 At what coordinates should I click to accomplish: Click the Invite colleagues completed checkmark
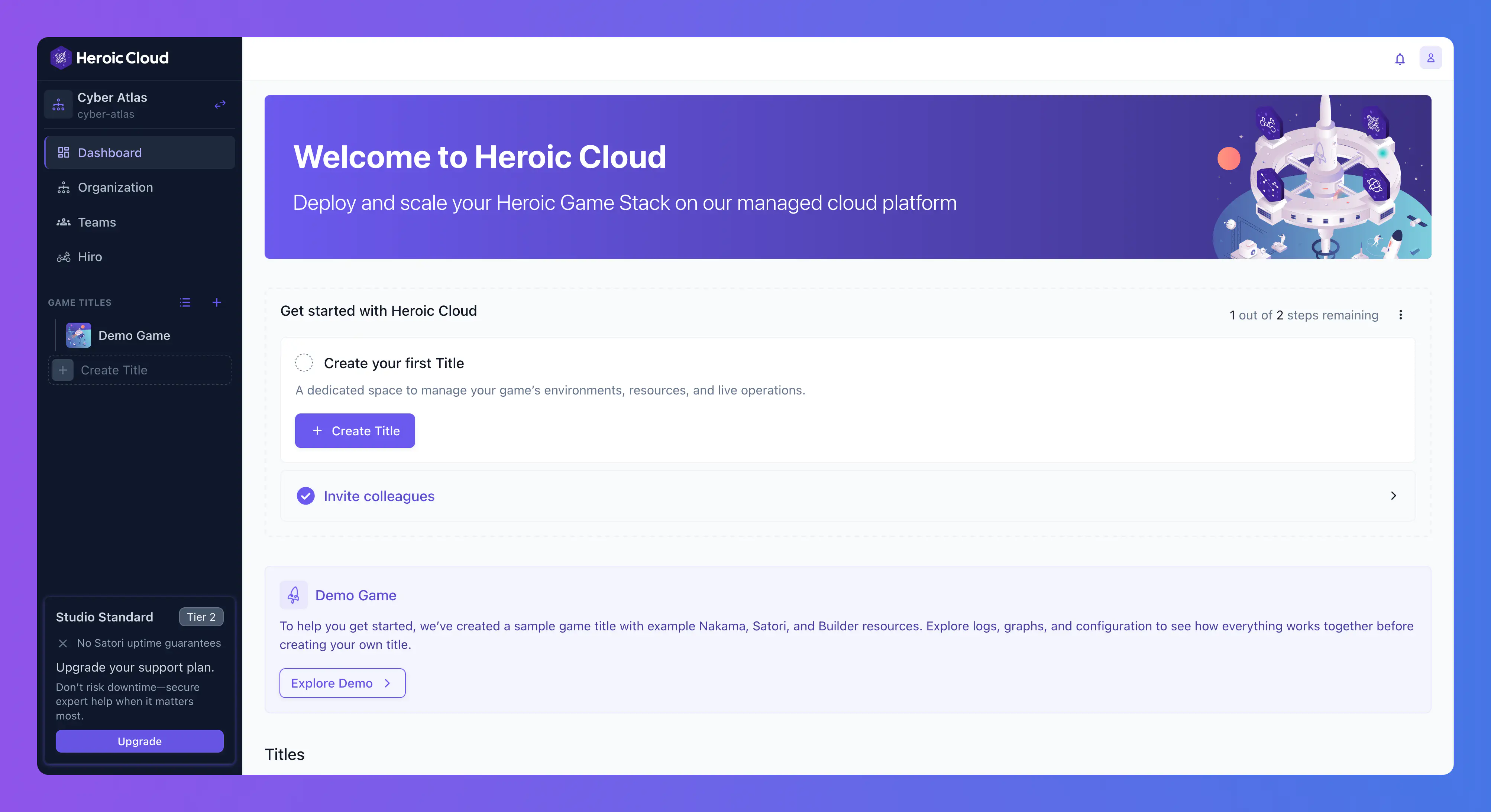(305, 496)
